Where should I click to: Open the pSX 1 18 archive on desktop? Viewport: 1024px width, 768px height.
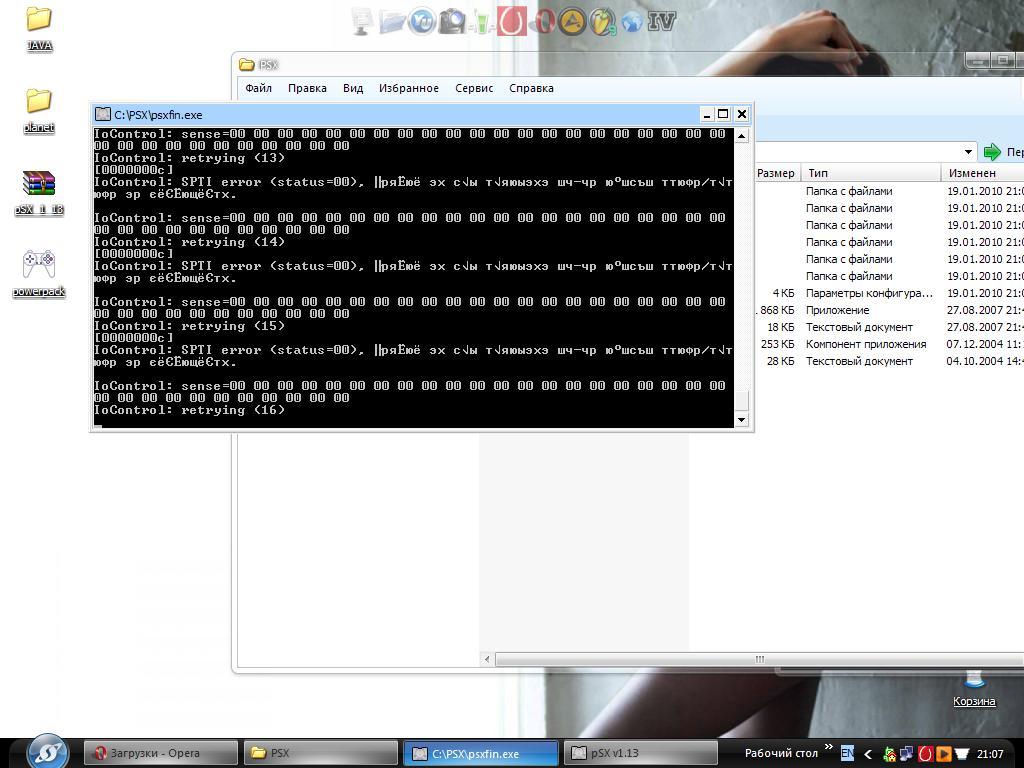coord(39,184)
